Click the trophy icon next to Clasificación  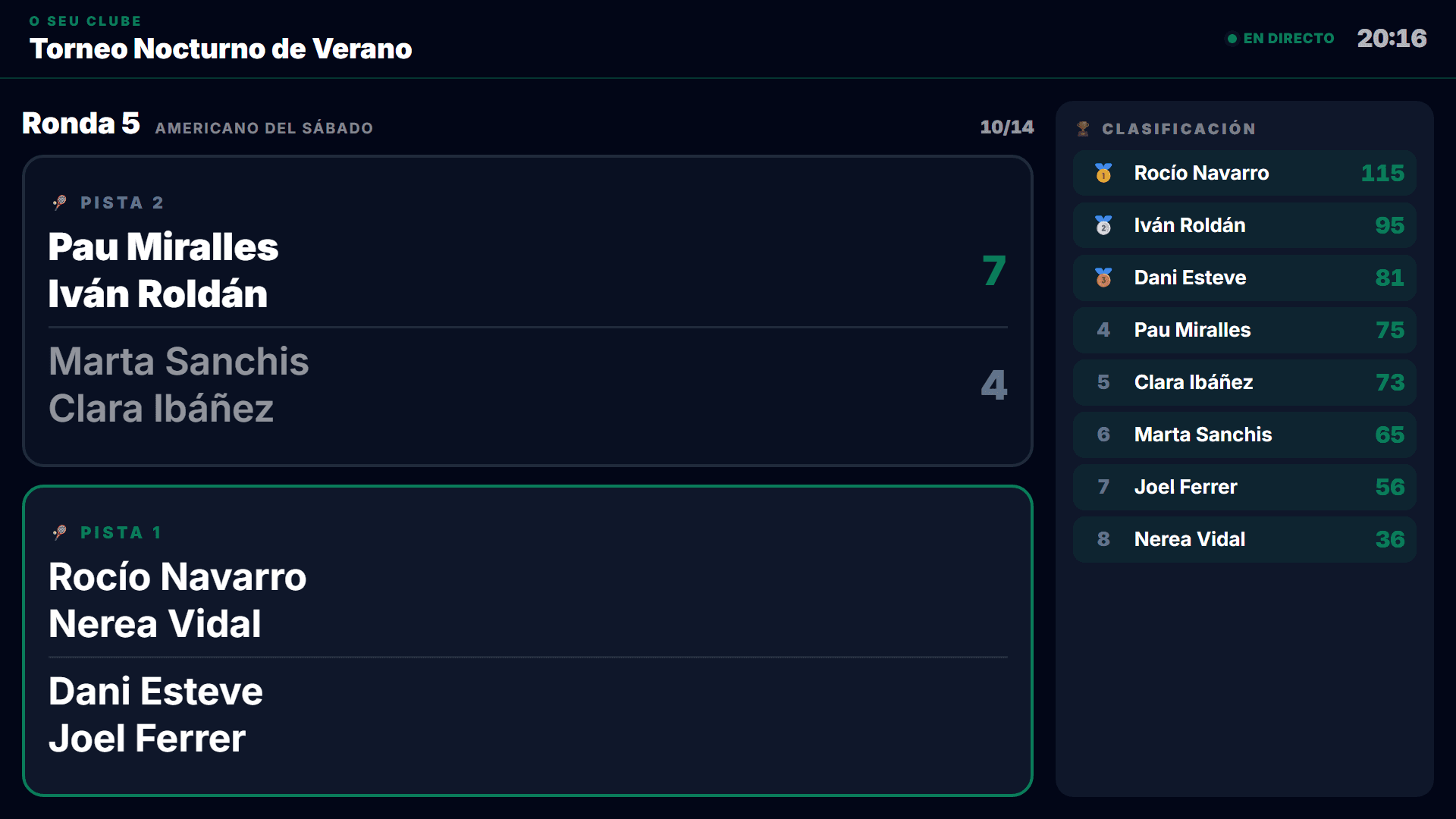pyautogui.click(x=1083, y=129)
